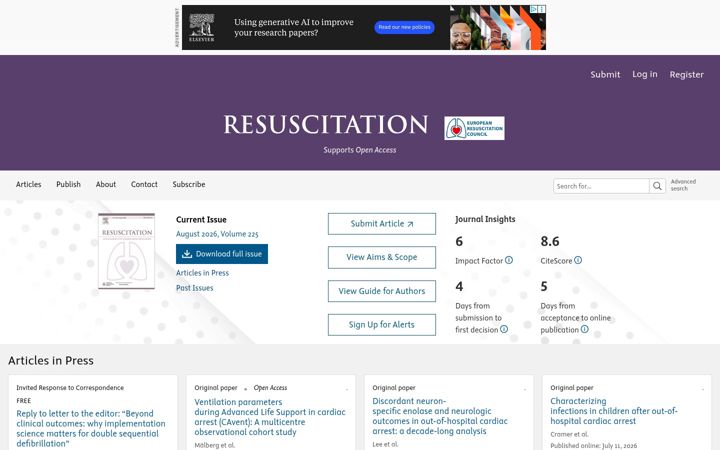
Task: Click the European Resuscitation Council logo
Action: click(474, 128)
